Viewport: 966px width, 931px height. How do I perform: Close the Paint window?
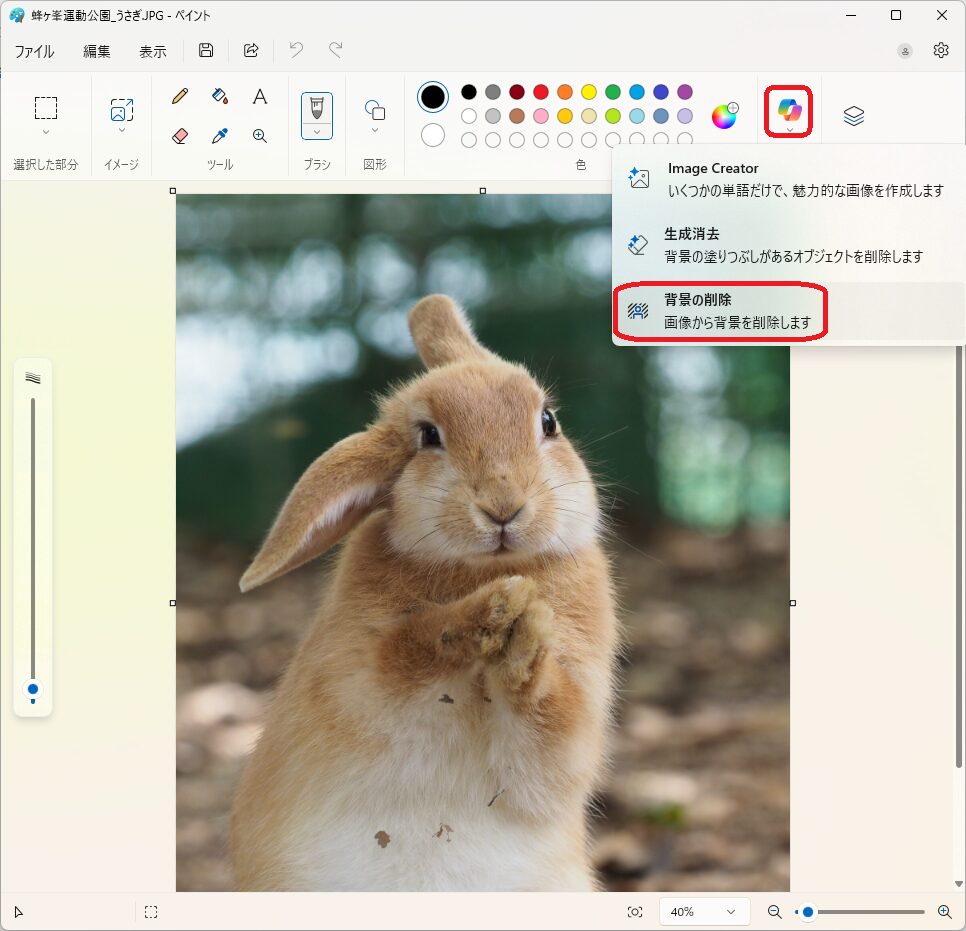click(x=942, y=15)
